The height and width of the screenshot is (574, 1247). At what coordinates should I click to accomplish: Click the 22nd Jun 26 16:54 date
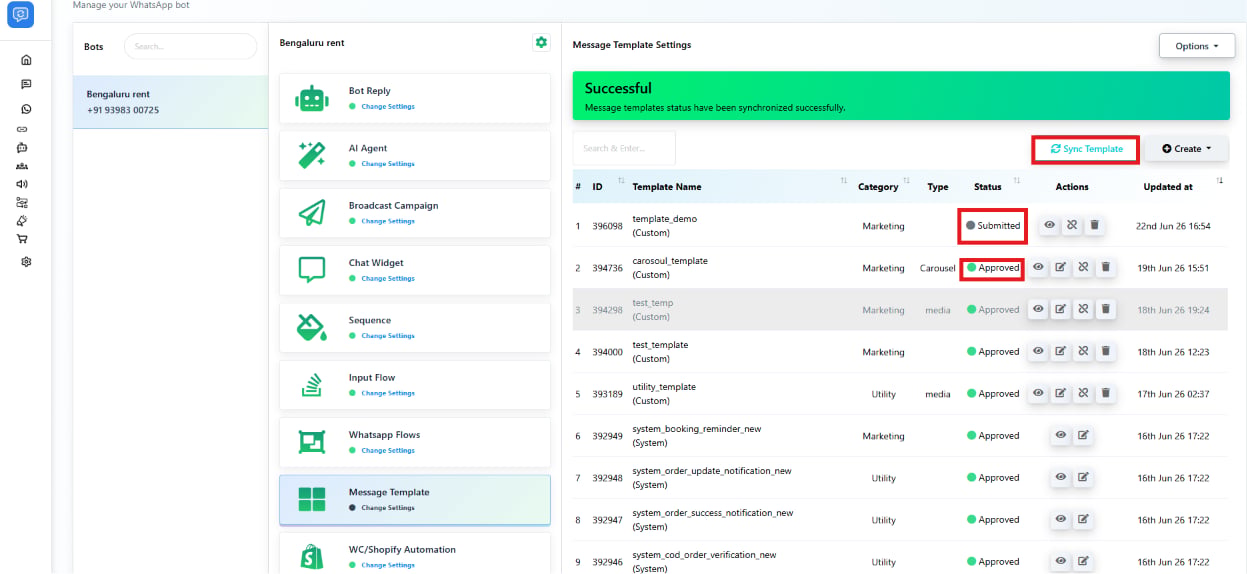[1173, 226]
